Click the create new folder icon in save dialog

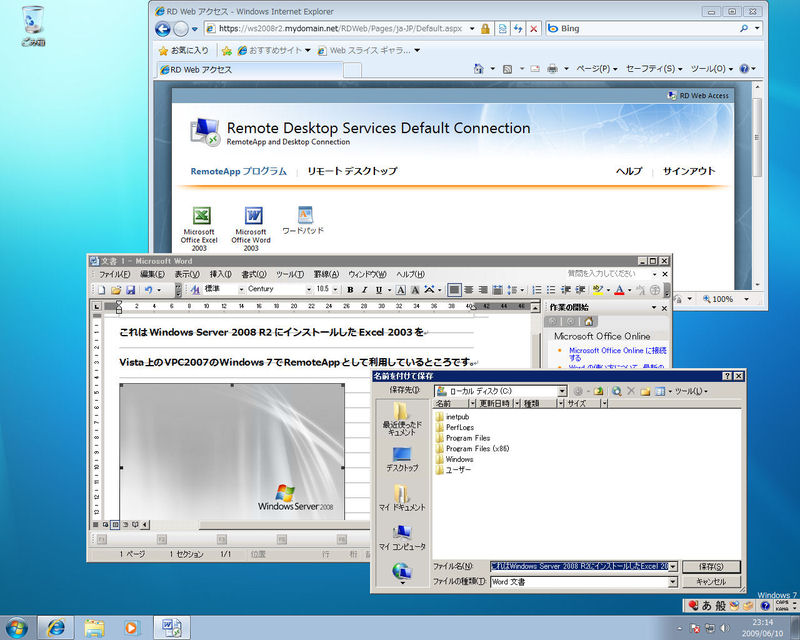pos(645,391)
